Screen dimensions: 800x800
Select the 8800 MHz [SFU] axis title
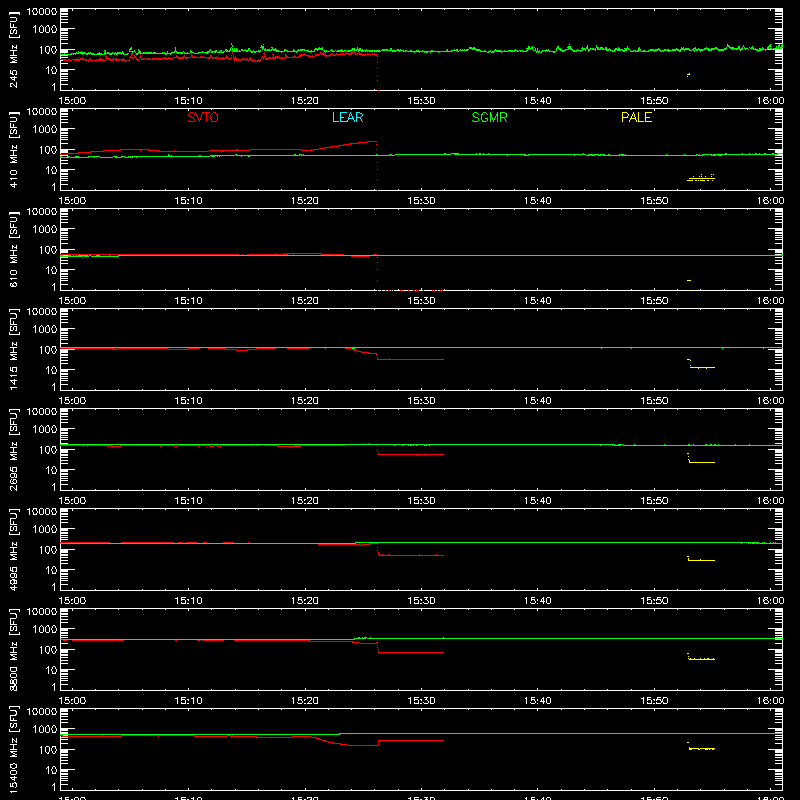(14, 650)
